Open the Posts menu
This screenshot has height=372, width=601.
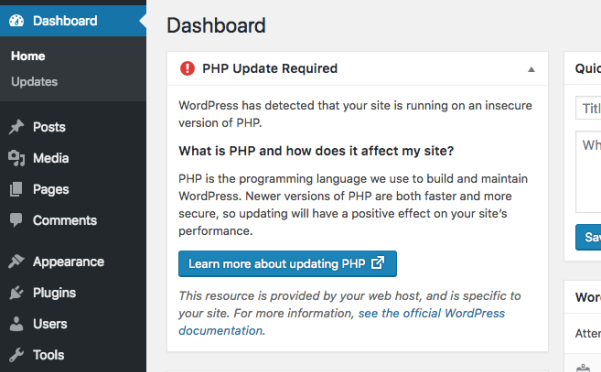[x=73, y=127]
